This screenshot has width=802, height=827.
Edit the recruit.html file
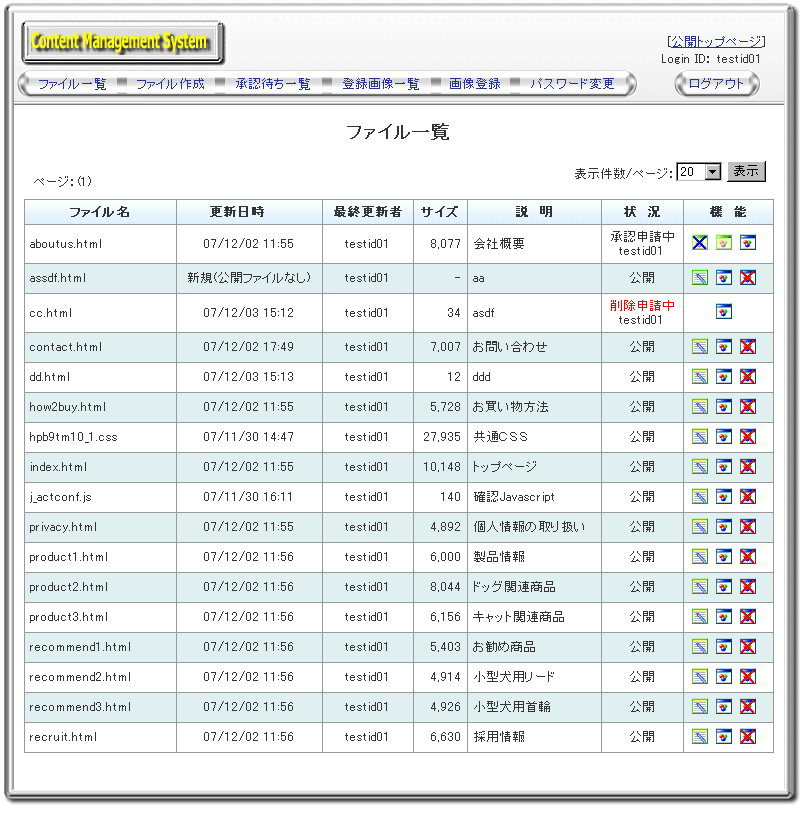click(x=700, y=737)
